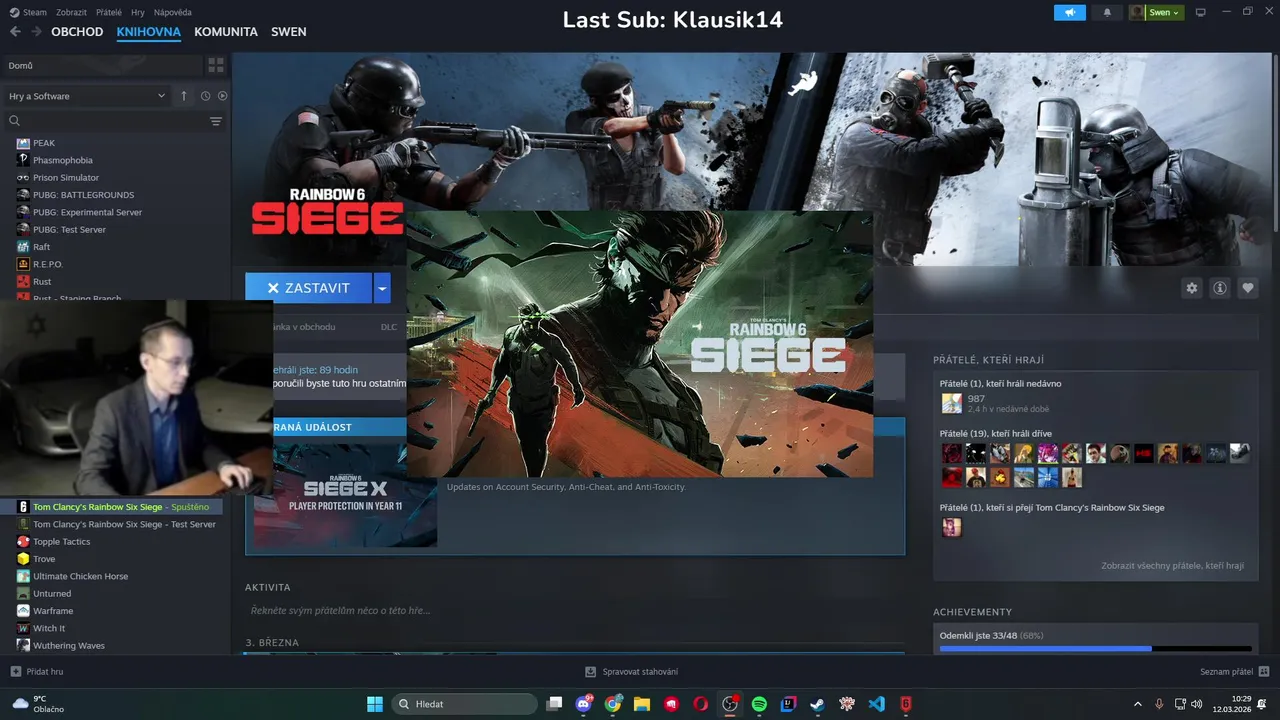Switch to the KNIHOVNA tab

148,32
